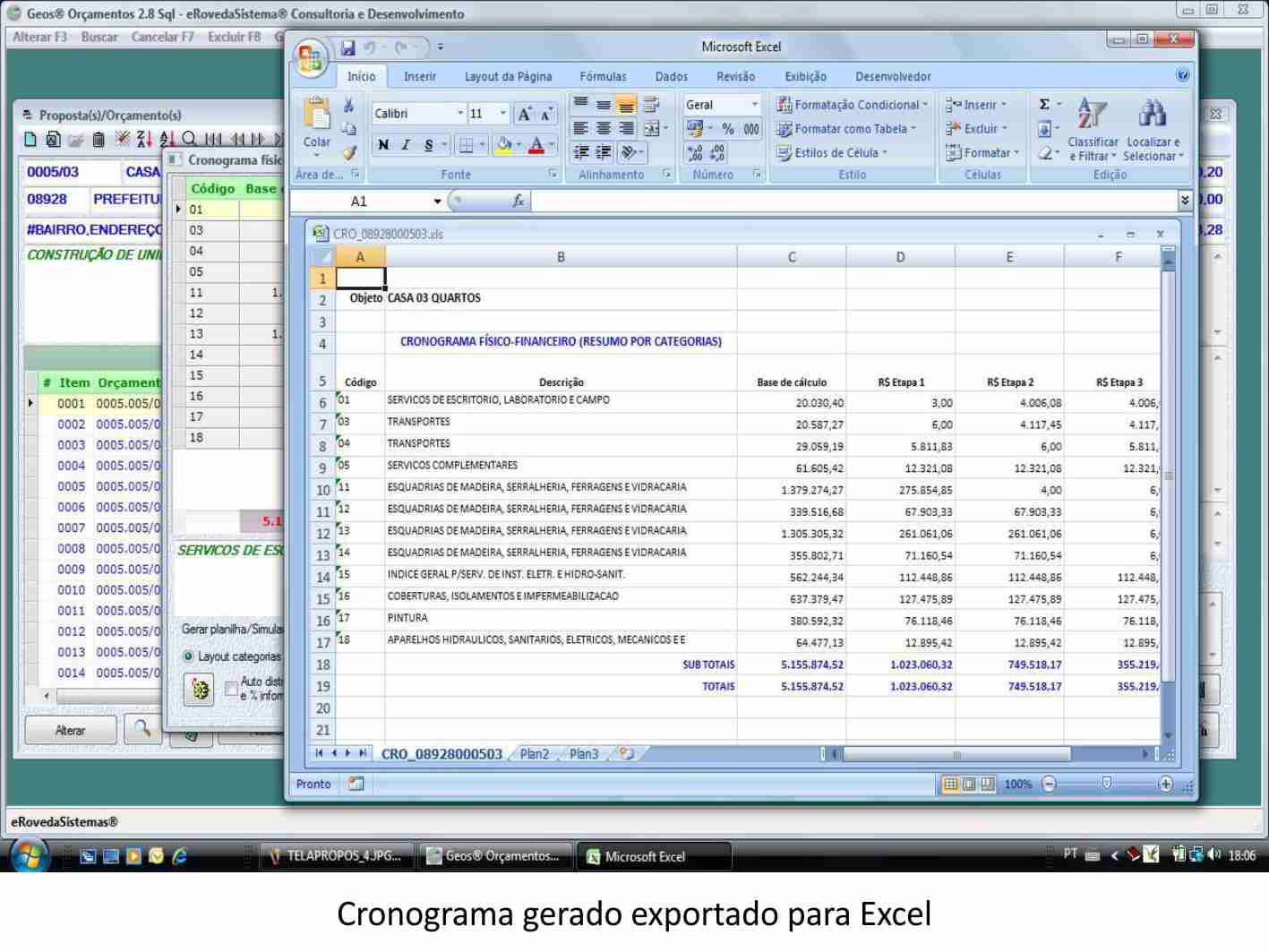Expand the Name Box A1 dropdown
The height and width of the screenshot is (952, 1269).
437,202
